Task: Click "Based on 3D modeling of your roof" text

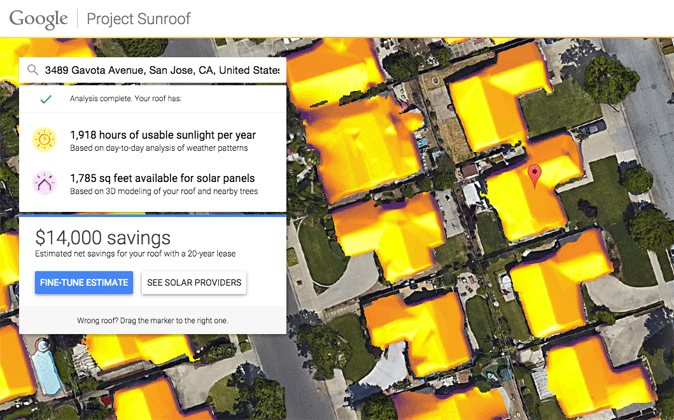Action: [x=164, y=191]
